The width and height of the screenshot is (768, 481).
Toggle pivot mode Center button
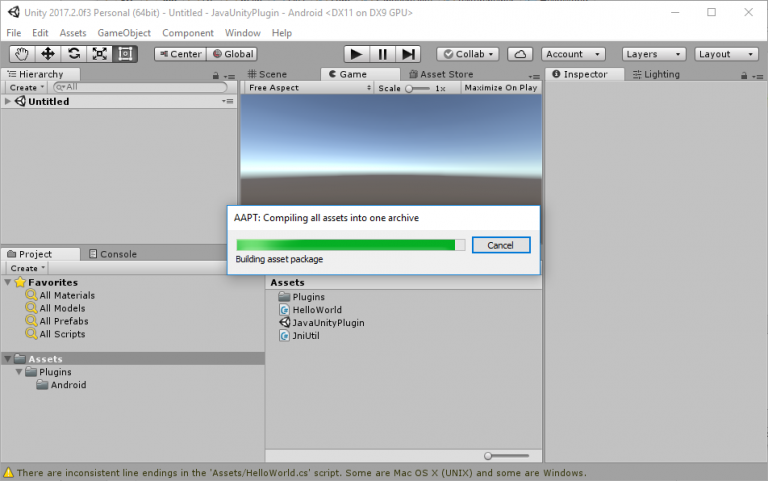[x=181, y=54]
